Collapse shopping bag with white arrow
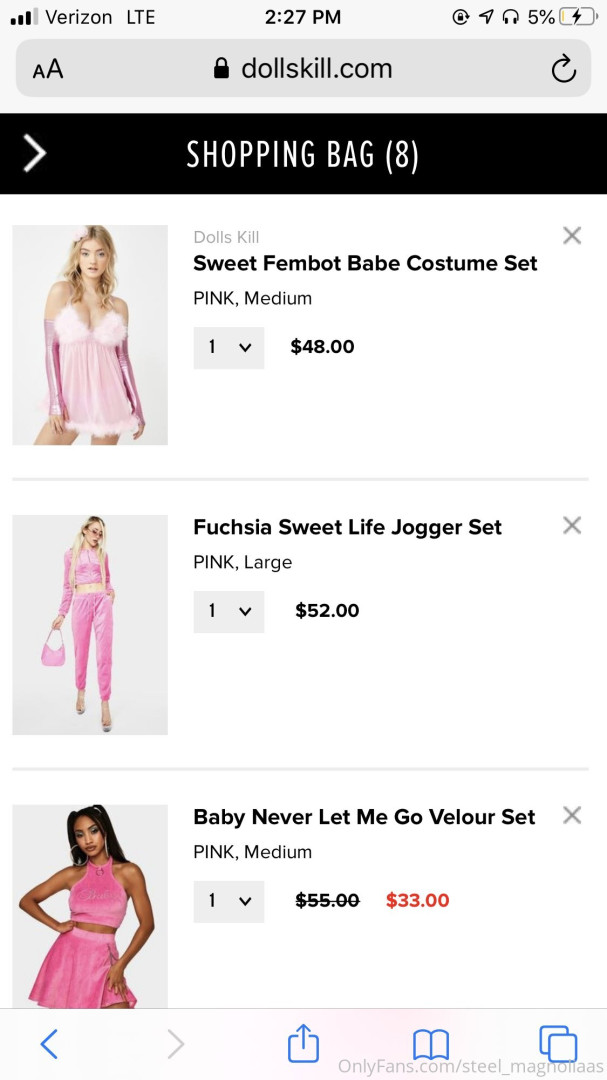The height and width of the screenshot is (1080, 607). pos(35,154)
